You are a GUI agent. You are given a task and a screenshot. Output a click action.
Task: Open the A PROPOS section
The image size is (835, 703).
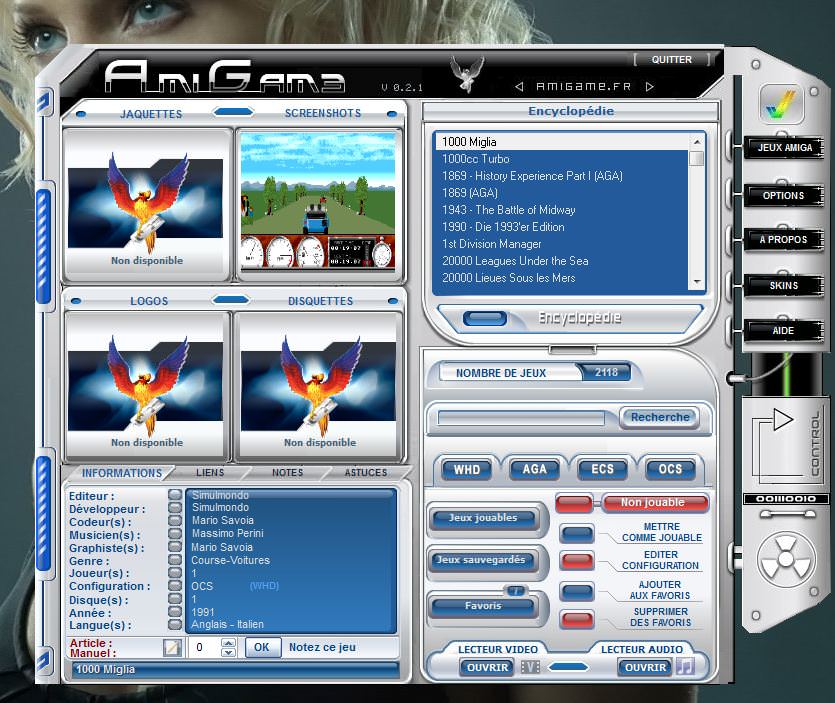(x=783, y=240)
